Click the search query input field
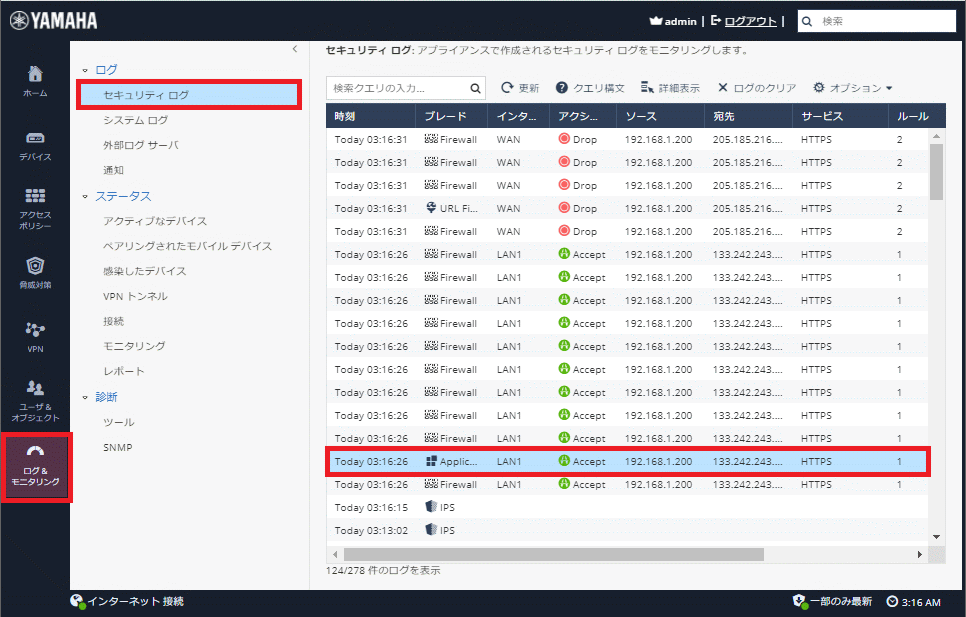The width and height of the screenshot is (966, 617). (396, 88)
